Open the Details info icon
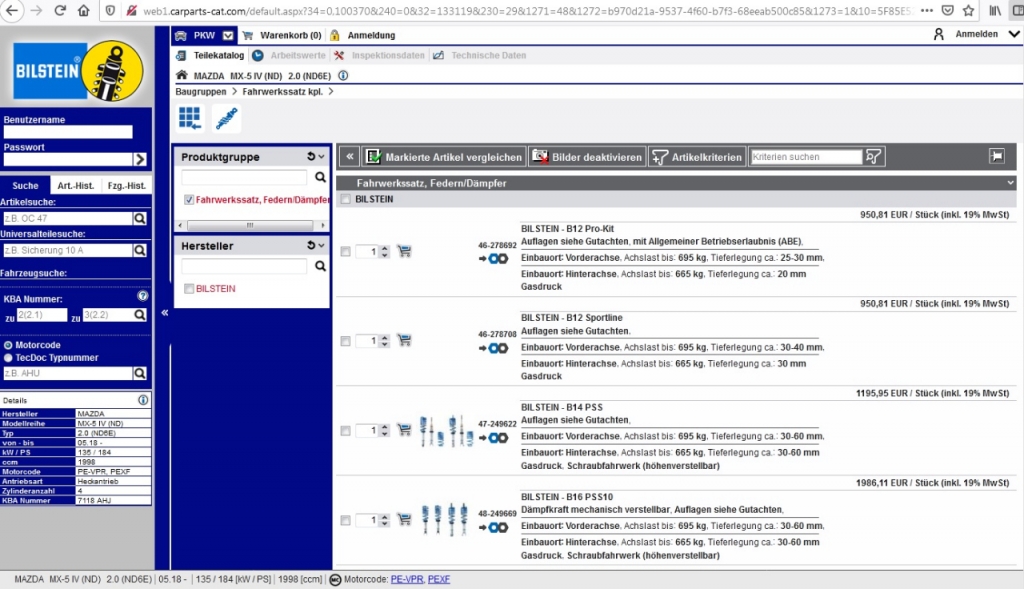Image resolution: width=1024 pixels, height=589 pixels. tap(143, 400)
